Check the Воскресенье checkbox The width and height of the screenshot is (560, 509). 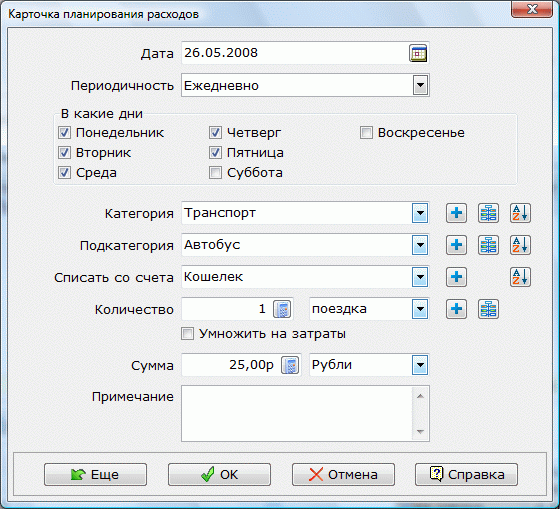coord(366,133)
